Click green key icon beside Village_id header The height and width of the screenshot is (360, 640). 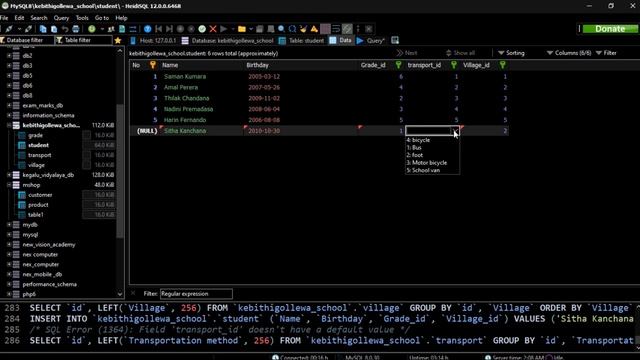coord(502,65)
